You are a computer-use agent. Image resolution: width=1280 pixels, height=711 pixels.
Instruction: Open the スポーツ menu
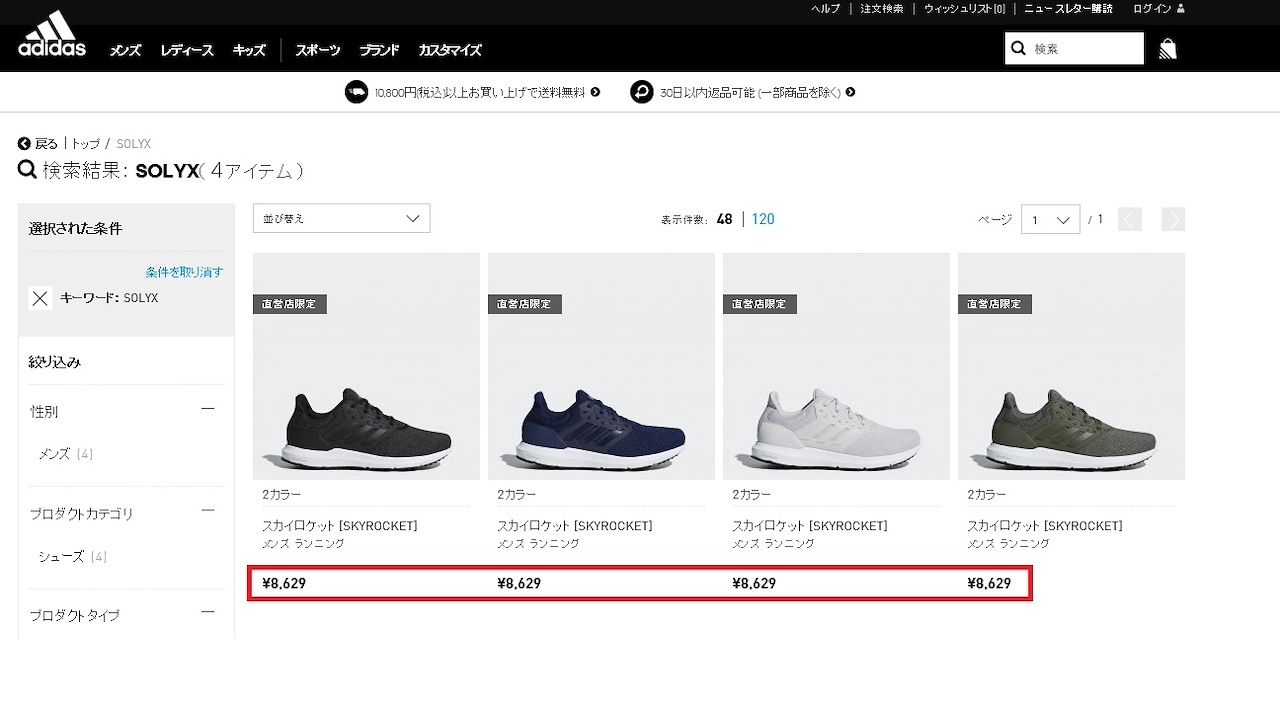pos(318,50)
